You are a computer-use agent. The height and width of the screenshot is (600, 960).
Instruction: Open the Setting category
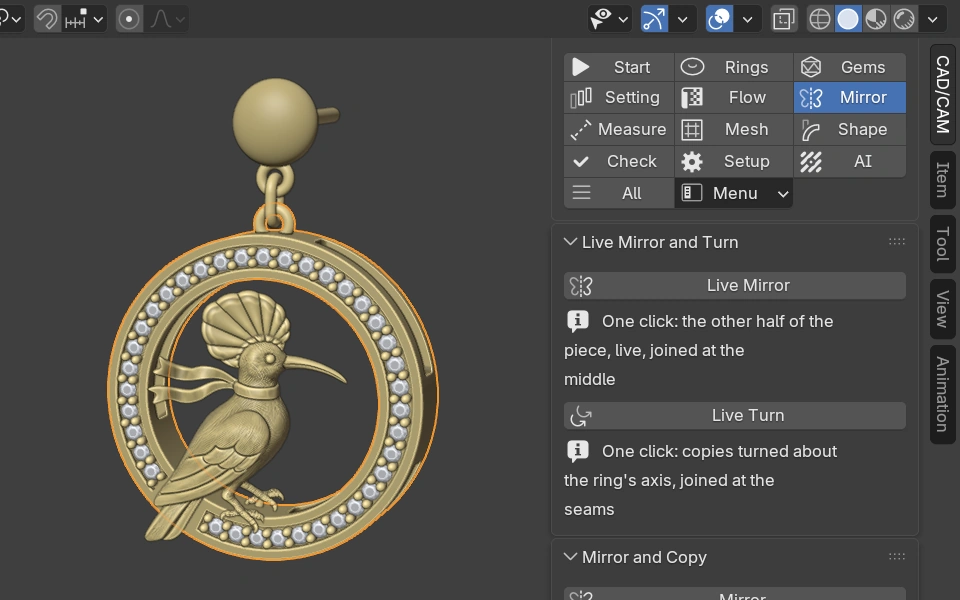pos(618,97)
